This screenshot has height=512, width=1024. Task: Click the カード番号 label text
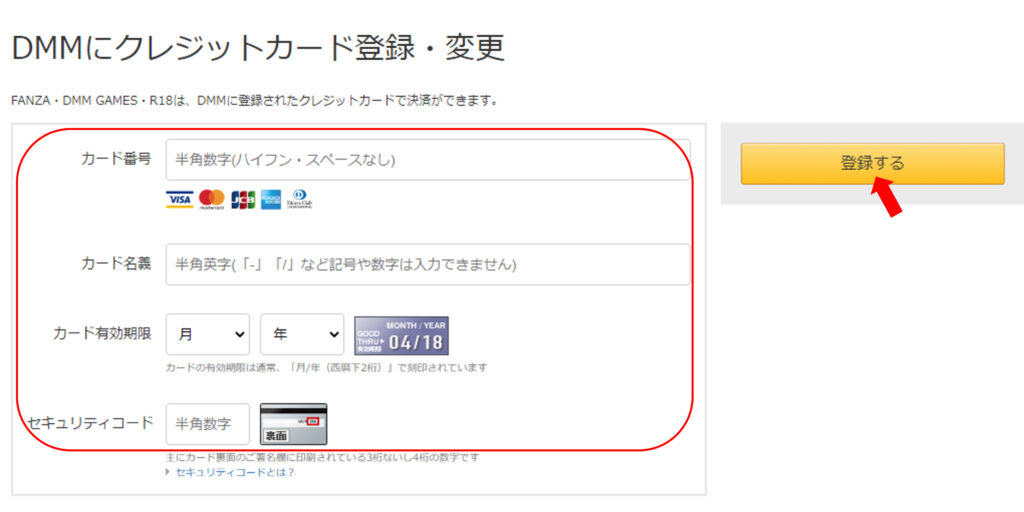click(116, 159)
